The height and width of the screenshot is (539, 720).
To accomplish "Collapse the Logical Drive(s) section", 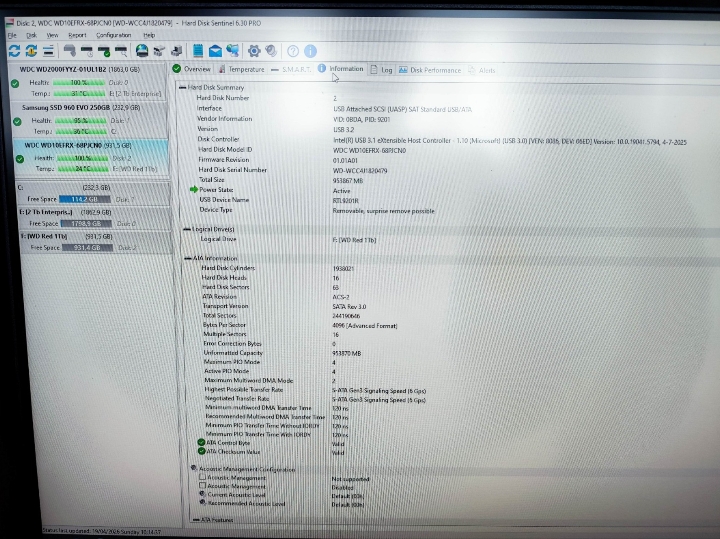I will [x=187, y=229].
